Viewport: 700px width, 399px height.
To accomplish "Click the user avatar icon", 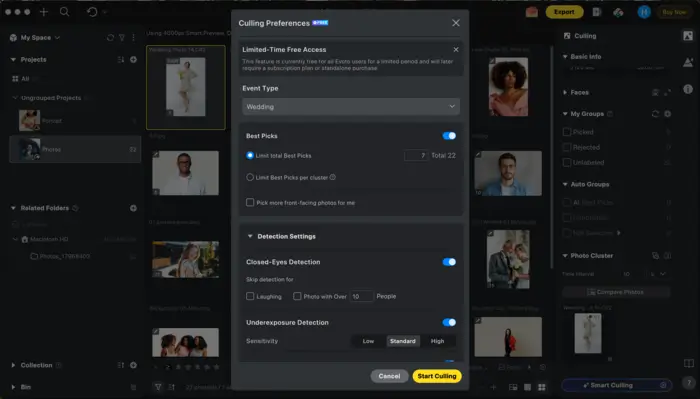I will 644,12.
